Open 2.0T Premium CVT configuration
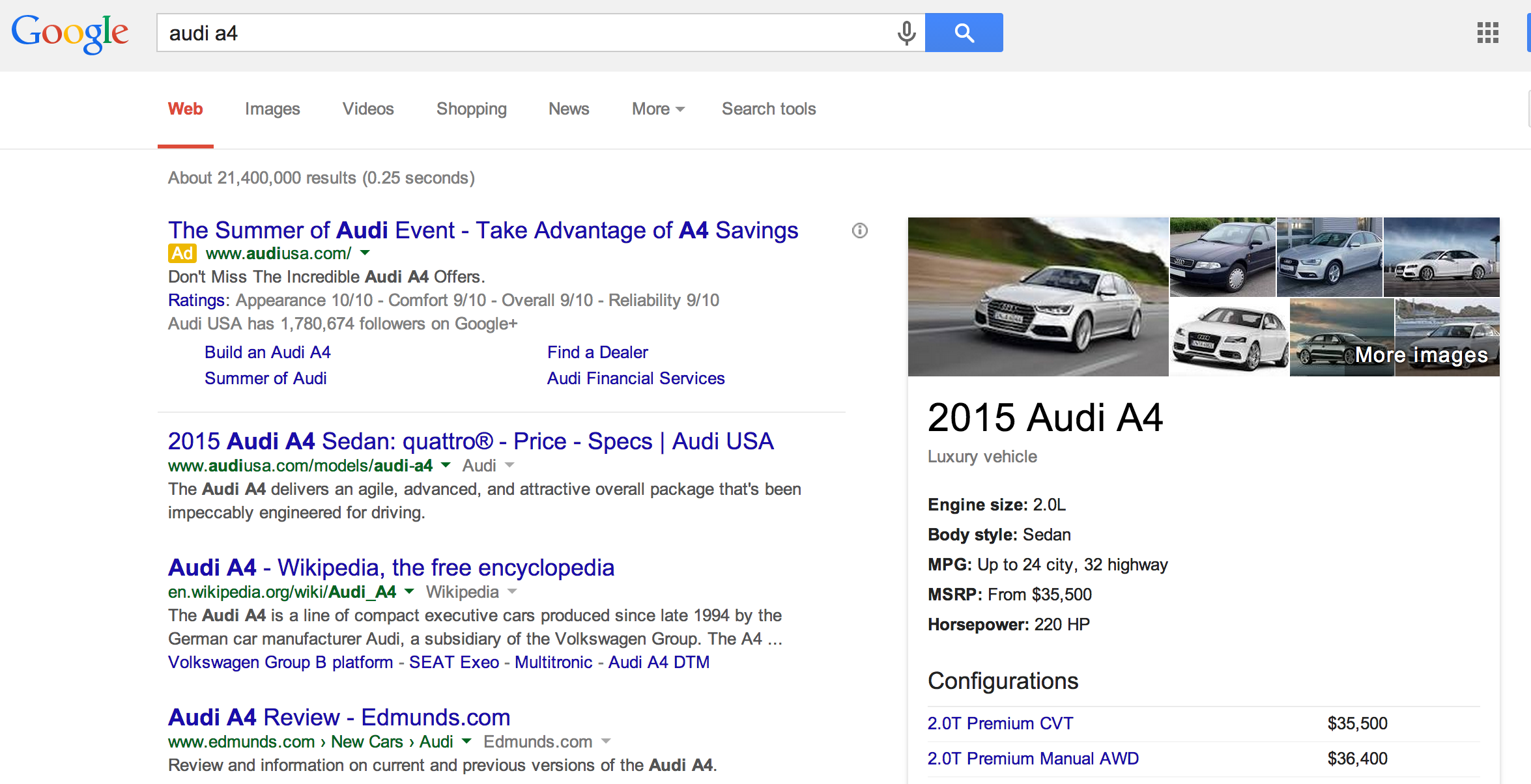1531x784 pixels. coord(1000,723)
